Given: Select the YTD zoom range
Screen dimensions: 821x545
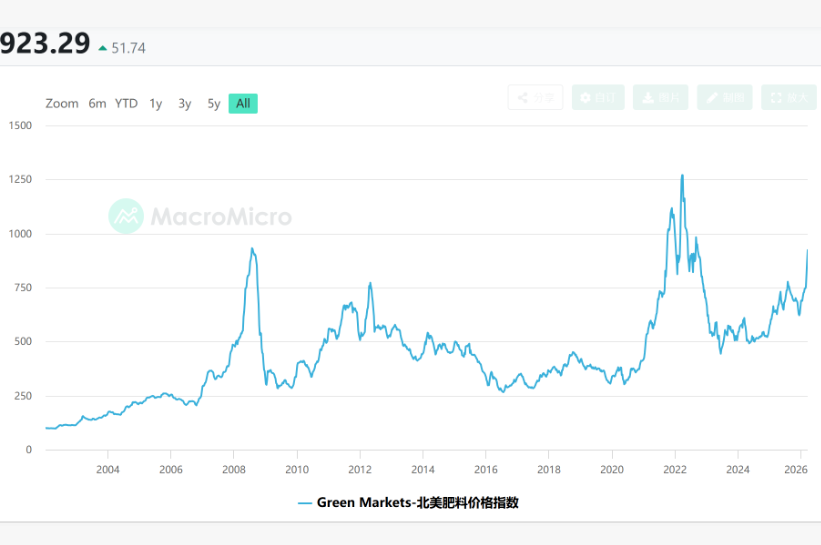Looking at the screenshot, I should pos(126,103).
